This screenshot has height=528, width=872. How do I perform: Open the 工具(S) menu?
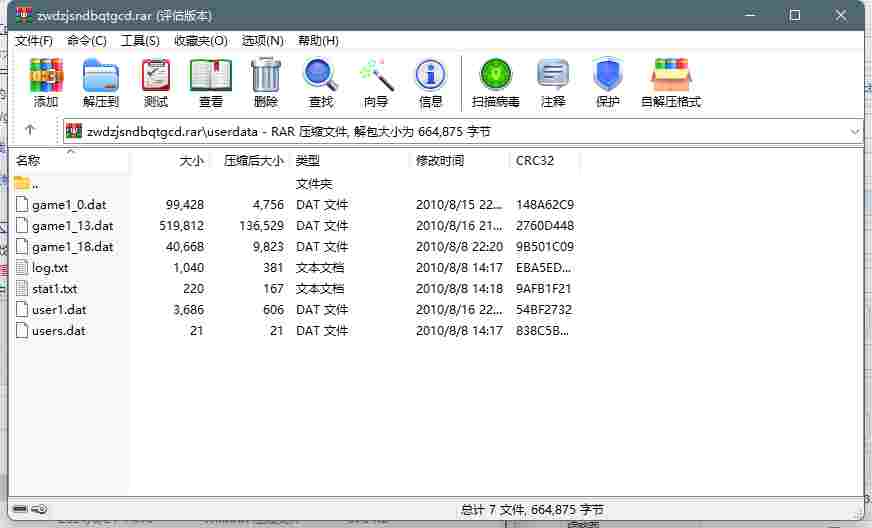140,41
